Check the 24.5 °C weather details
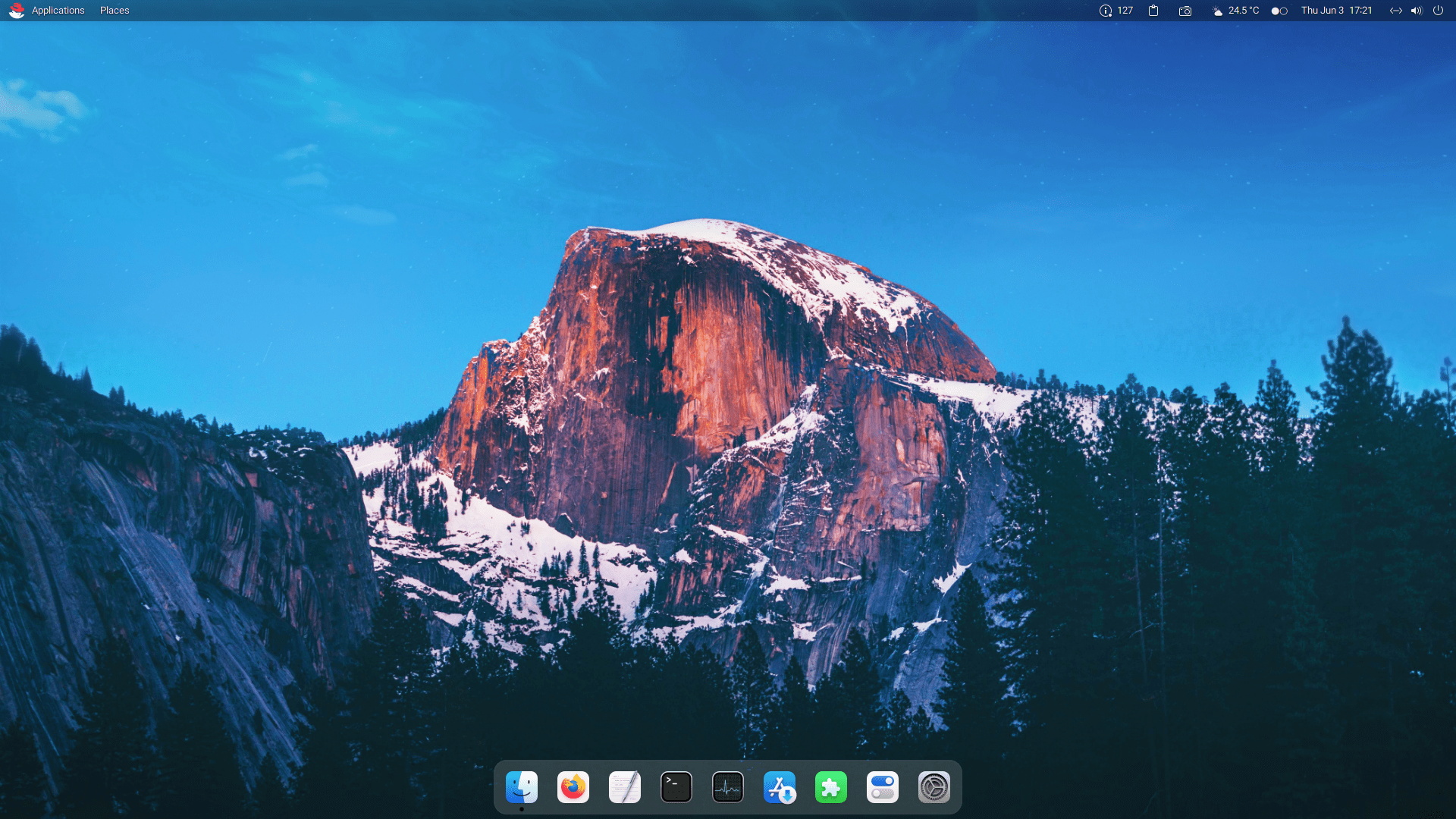Image resolution: width=1456 pixels, height=819 pixels. (x=1235, y=11)
